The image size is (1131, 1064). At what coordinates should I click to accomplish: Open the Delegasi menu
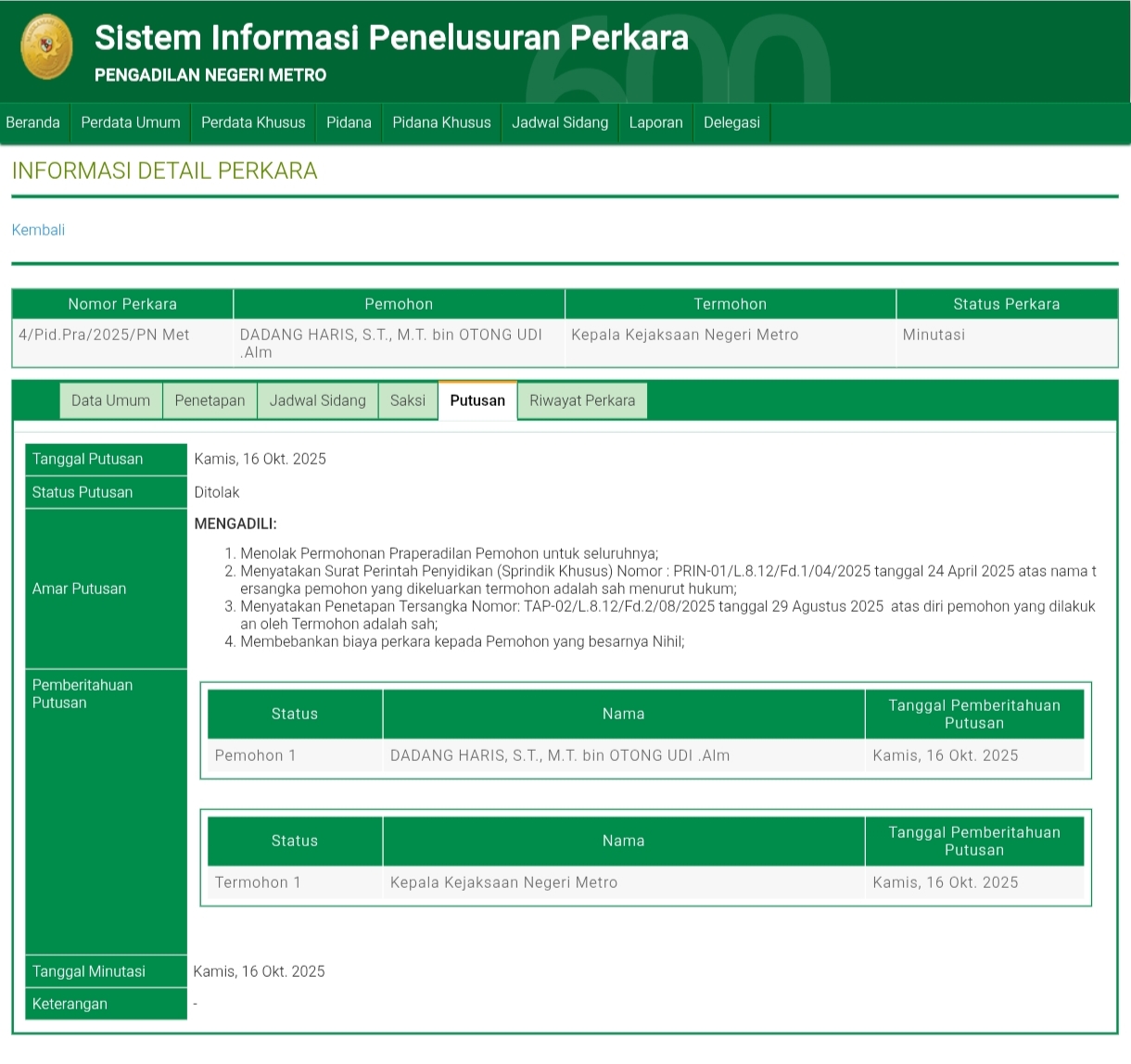point(731,122)
